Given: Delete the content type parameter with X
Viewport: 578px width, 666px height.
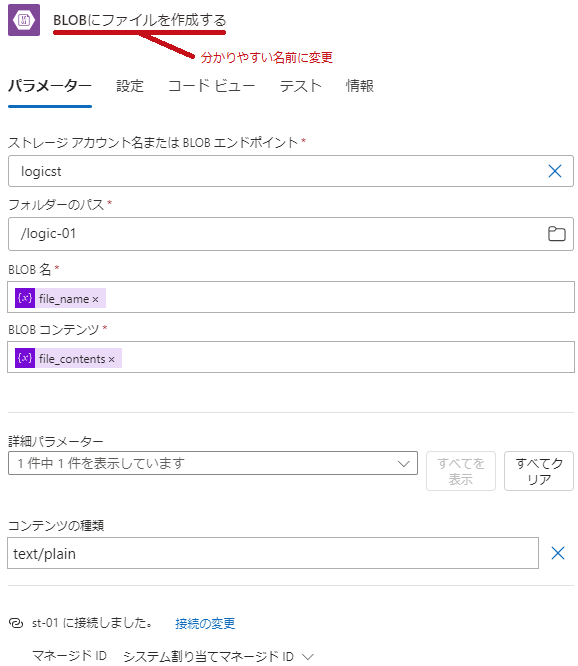Looking at the screenshot, I should (558, 553).
